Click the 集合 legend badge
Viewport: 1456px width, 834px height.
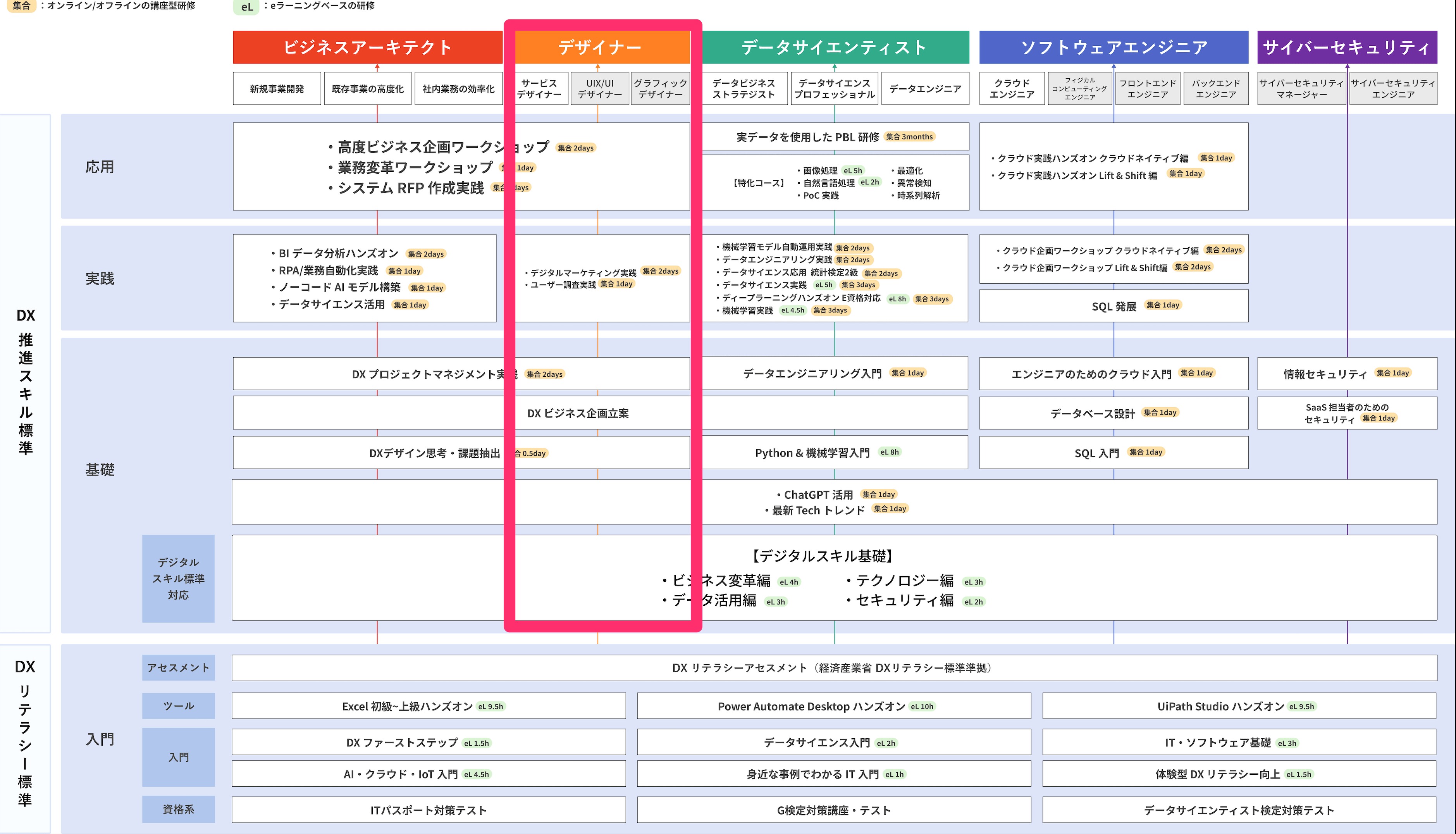click(x=21, y=6)
